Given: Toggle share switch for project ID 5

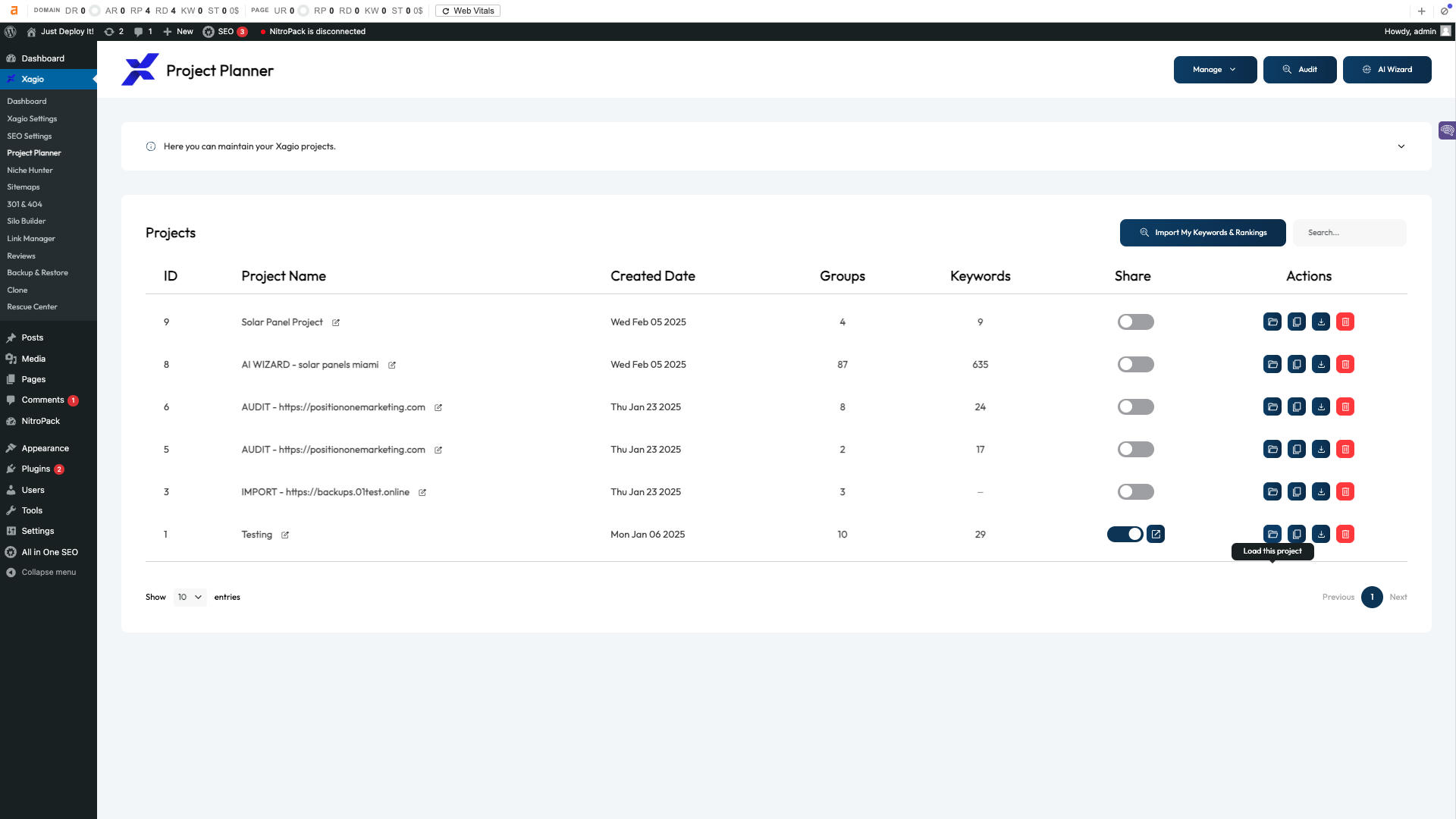Looking at the screenshot, I should click(1136, 450).
